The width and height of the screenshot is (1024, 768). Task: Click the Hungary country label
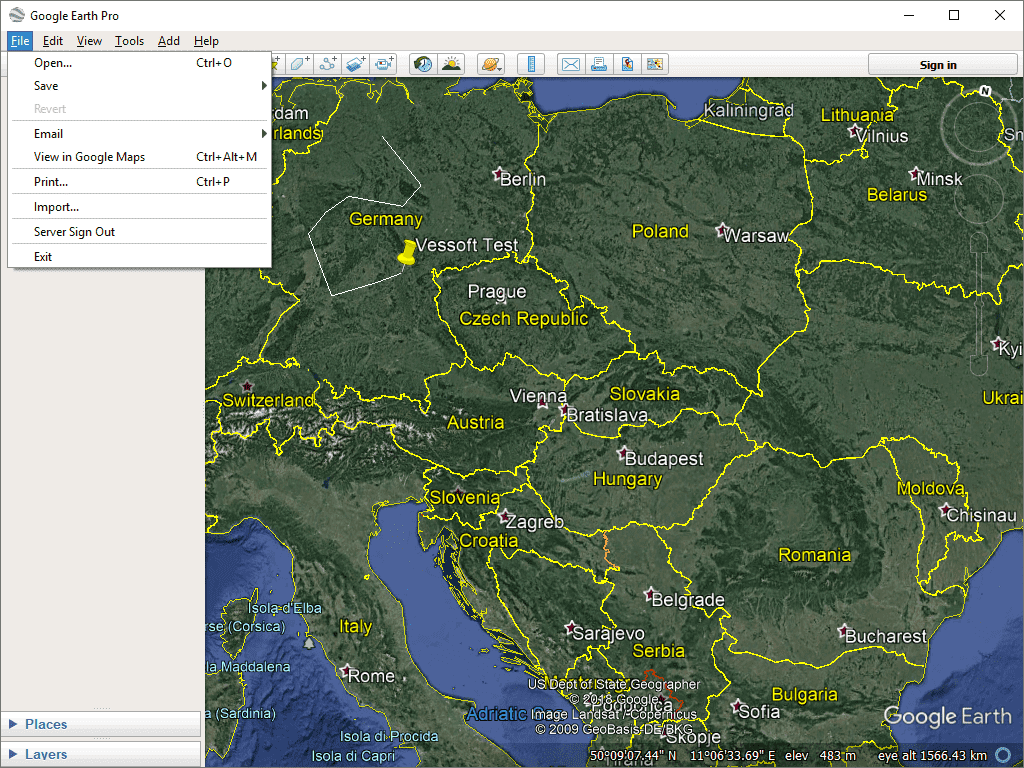628,479
